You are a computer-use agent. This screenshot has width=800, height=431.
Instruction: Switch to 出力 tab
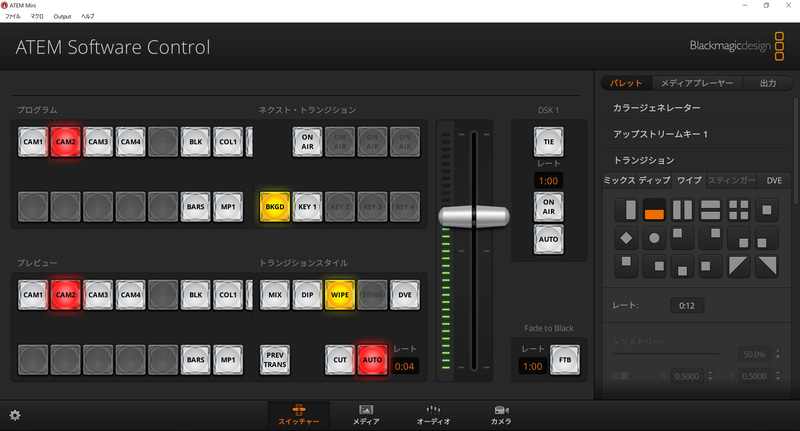pos(768,83)
